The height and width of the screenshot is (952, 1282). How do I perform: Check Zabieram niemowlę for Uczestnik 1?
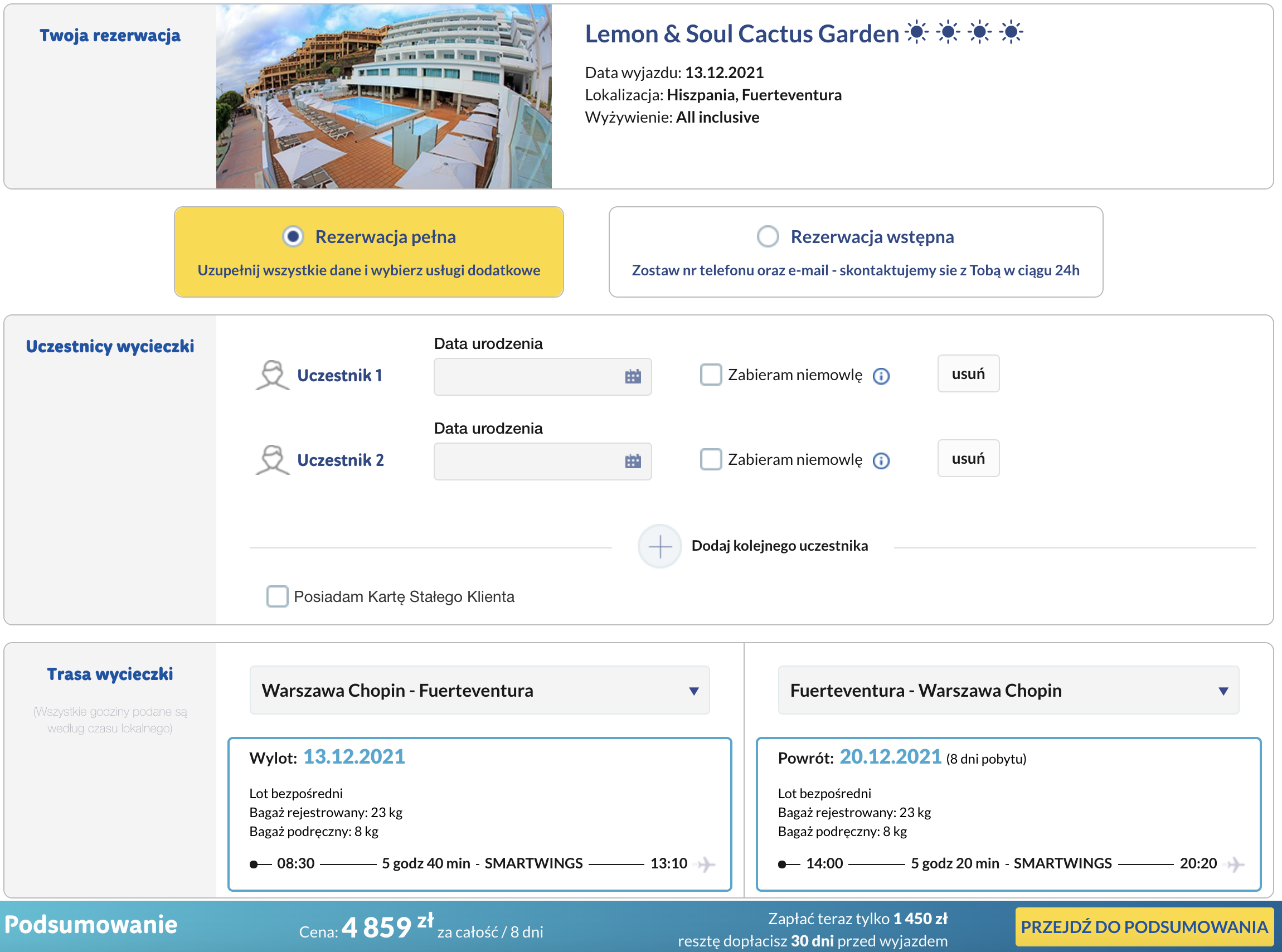click(711, 375)
